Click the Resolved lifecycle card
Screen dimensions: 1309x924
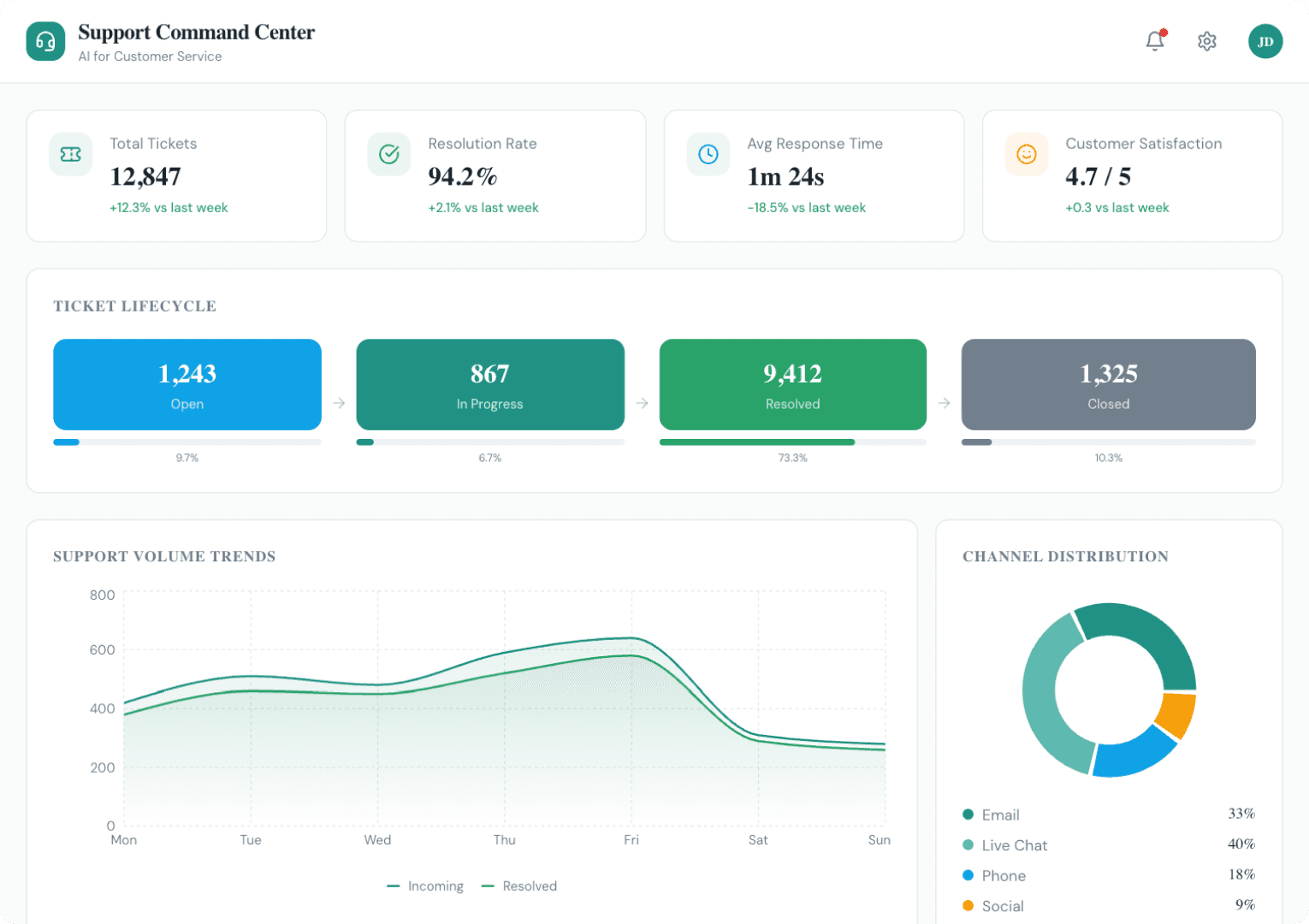792,385
